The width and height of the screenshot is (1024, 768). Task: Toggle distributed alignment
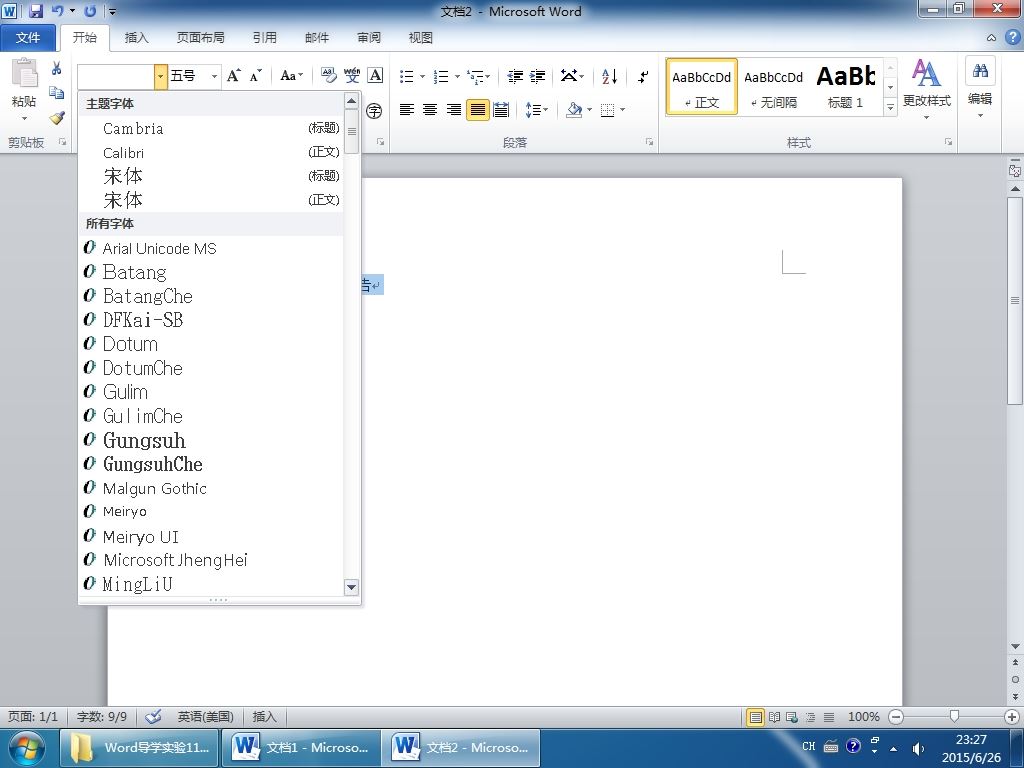pyautogui.click(x=501, y=110)
